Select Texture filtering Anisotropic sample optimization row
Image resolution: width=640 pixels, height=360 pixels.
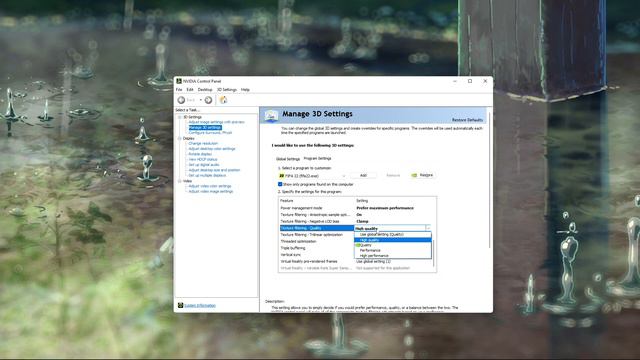pos(356,215)
